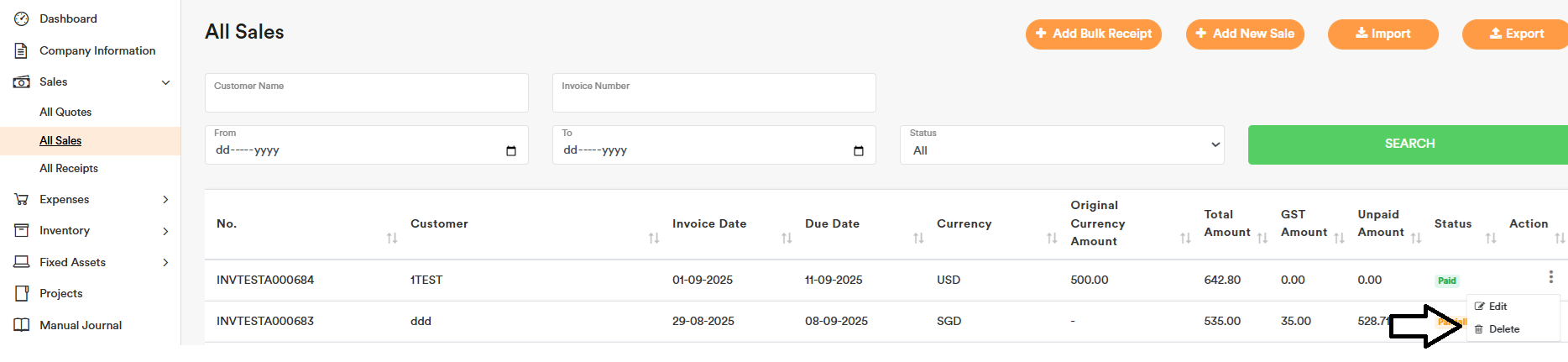Viewport: 1568px width, 362px height.
Task: Select Edit from the action menu
Action: pos(1497,307)
